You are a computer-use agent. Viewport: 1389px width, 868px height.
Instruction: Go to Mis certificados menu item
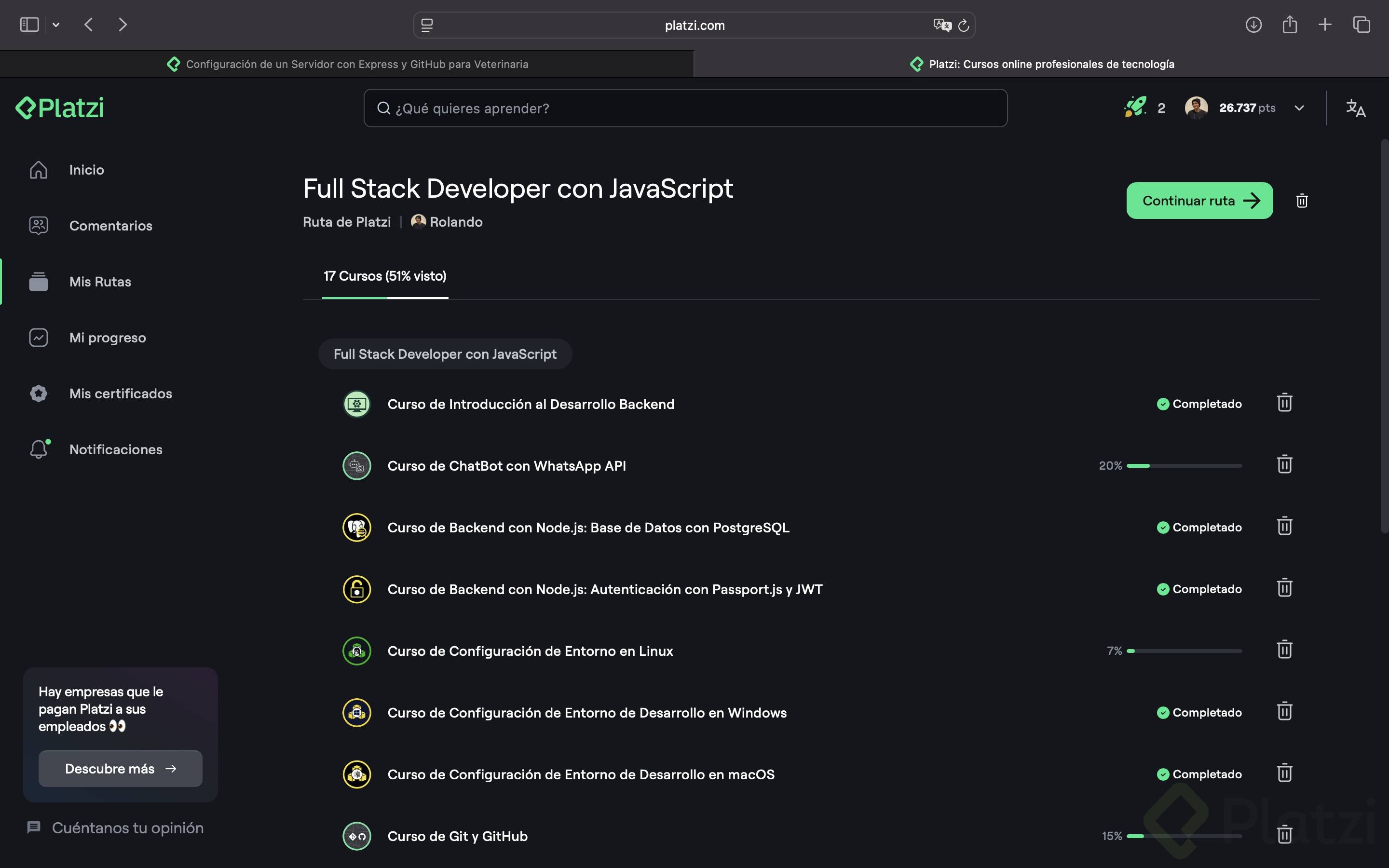tap(121, 394)
